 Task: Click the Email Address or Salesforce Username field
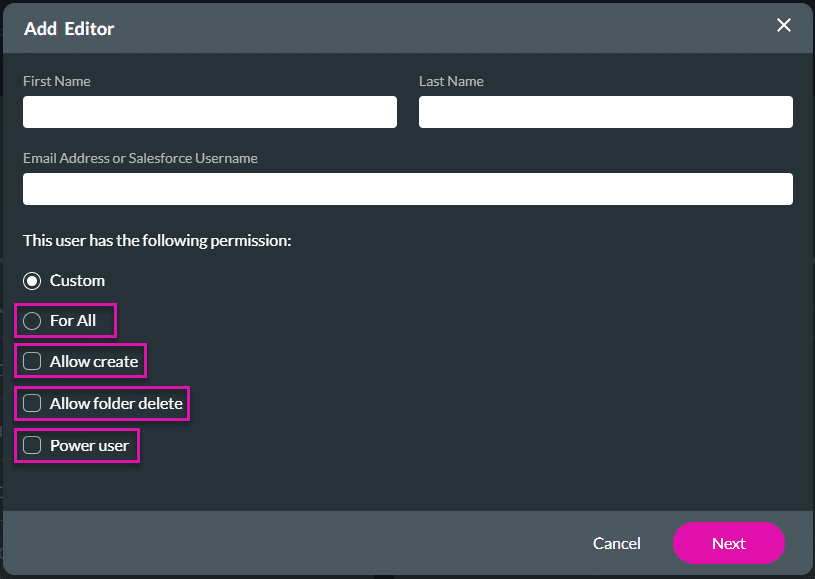(x=407, y=189)
